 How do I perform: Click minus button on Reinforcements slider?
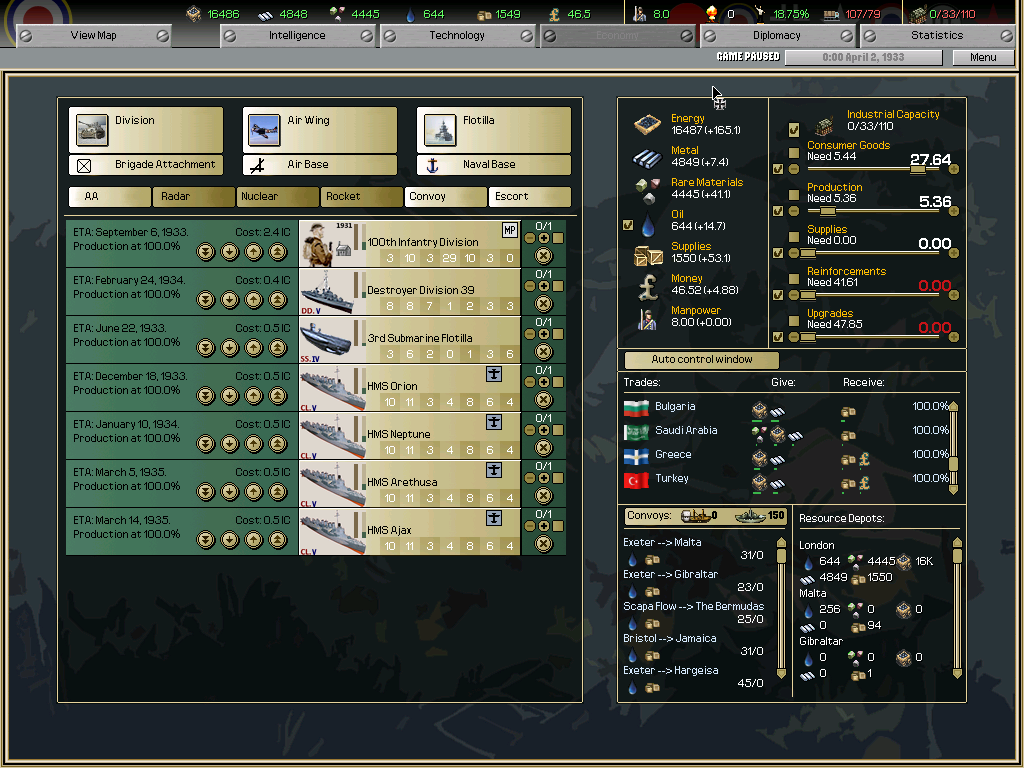point(794,295)
